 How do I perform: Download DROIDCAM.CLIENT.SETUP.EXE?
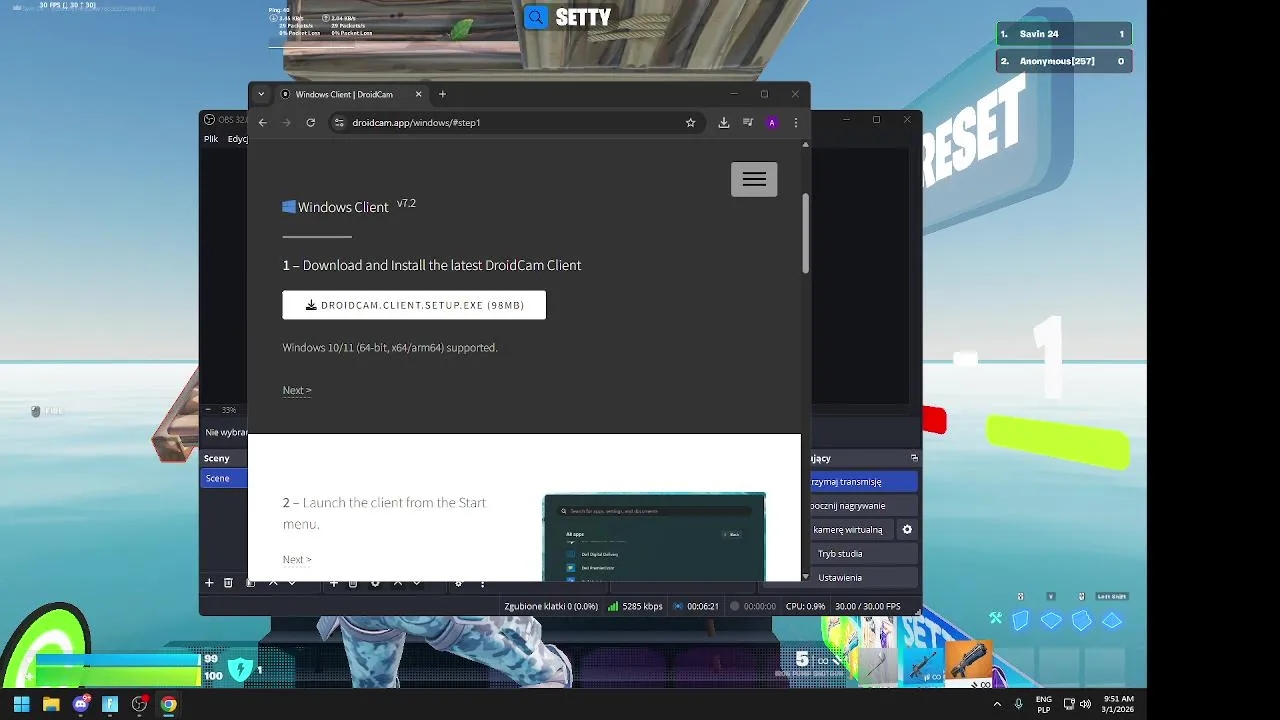[414, 305]
